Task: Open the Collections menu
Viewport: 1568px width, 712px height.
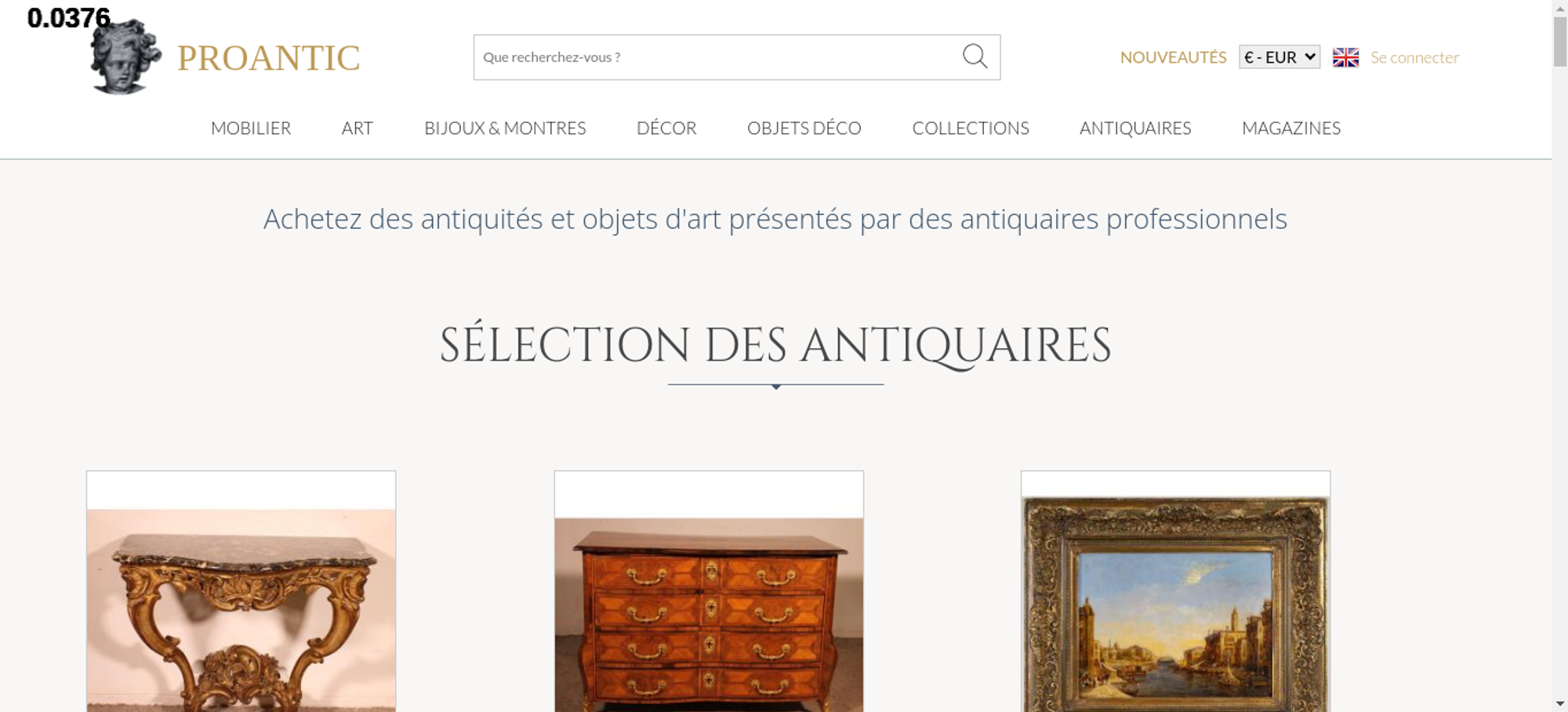Action: click(x=971, y=128)
